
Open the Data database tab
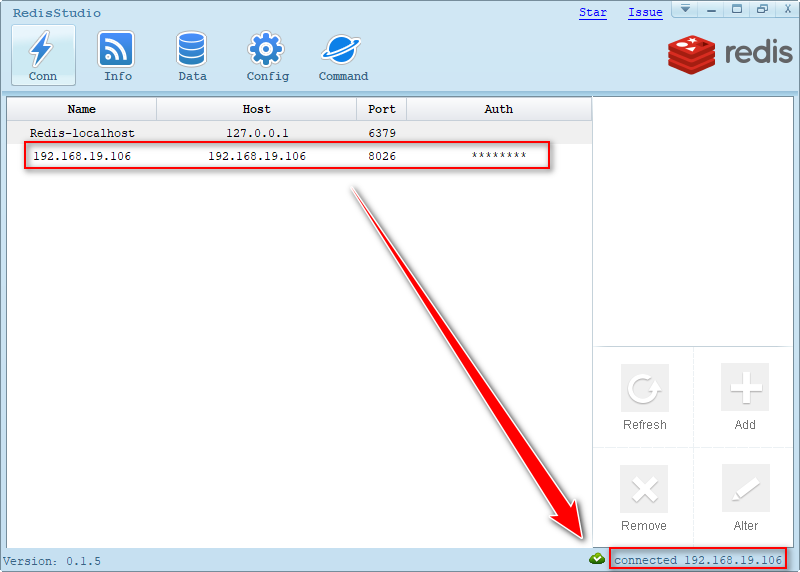(x=192, y=55)
